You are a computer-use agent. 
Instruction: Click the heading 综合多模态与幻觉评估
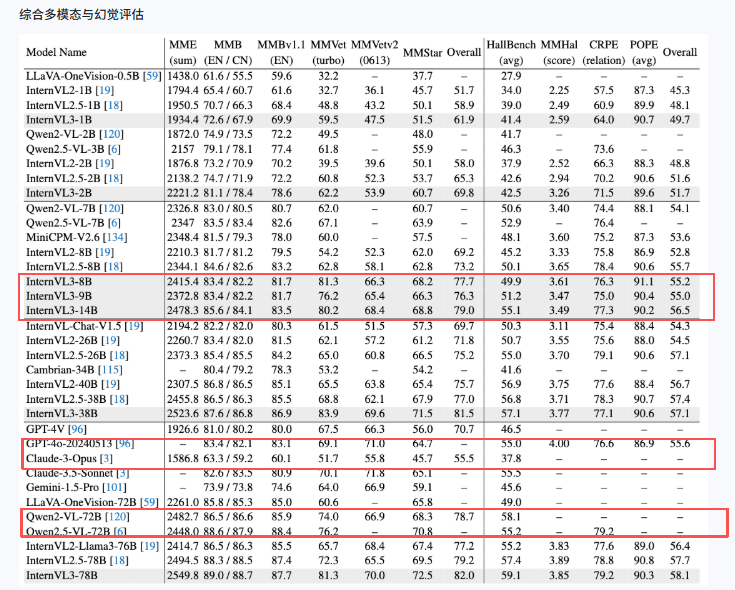click(82, 15)
